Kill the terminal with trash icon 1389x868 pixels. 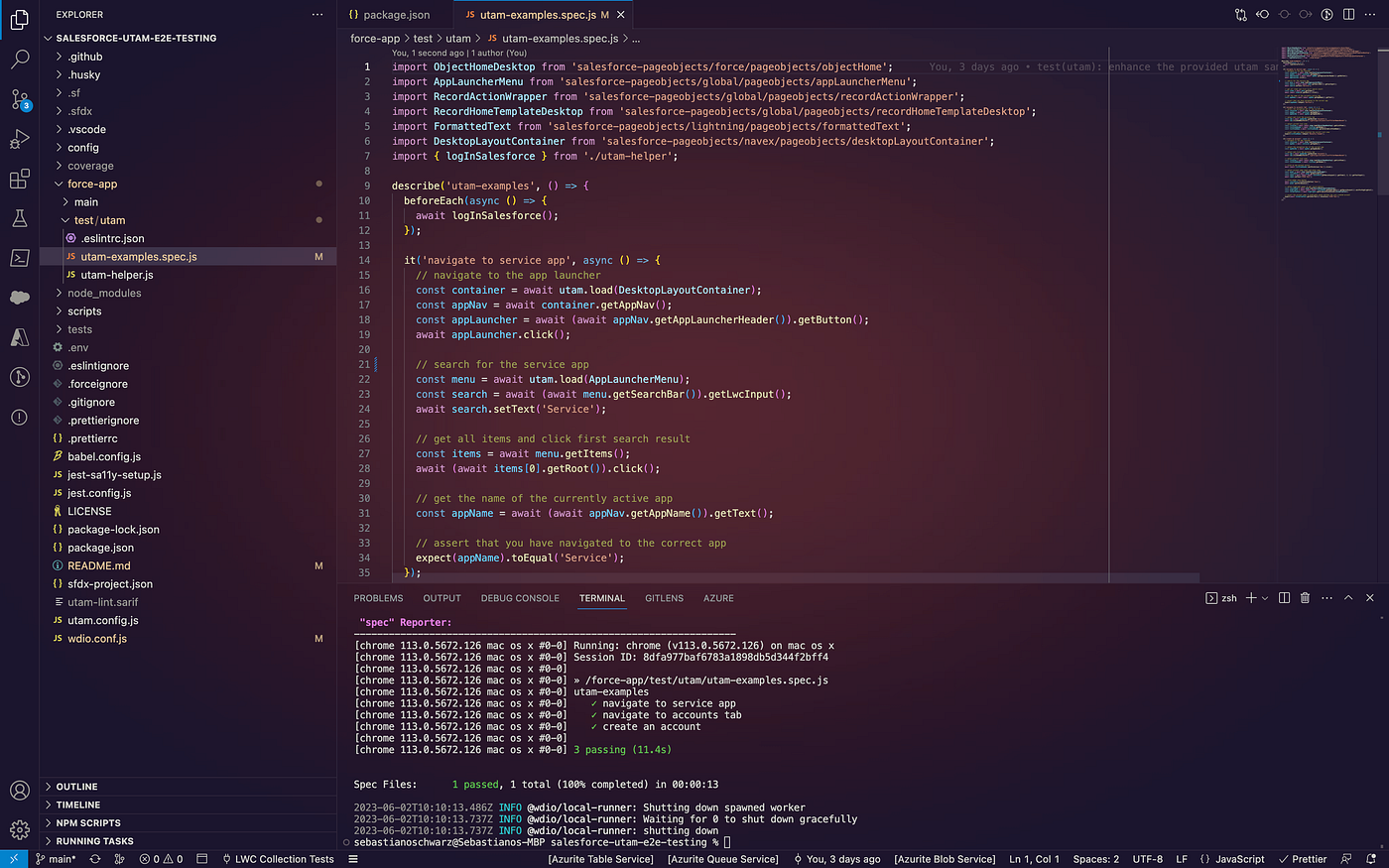click(x=1305, y=598)
